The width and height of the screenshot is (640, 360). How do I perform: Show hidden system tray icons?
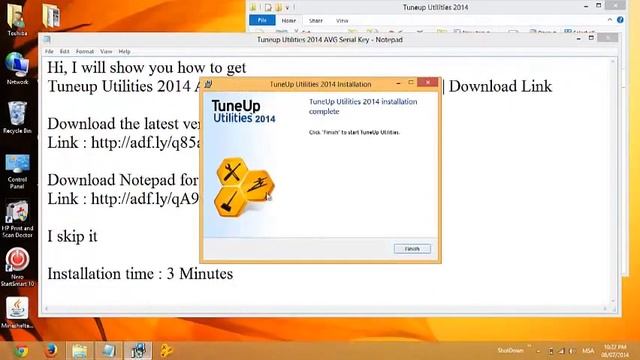click(x=538, y=351)
